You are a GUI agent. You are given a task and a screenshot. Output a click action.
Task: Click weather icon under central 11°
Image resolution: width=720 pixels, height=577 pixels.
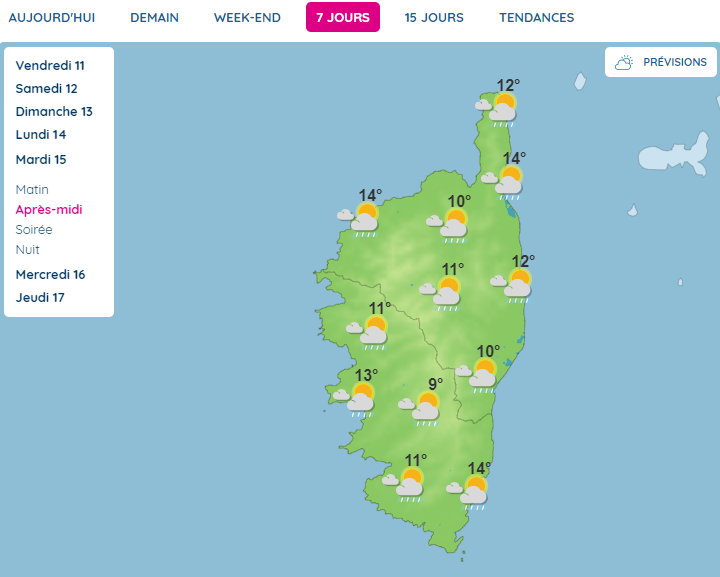440,294
